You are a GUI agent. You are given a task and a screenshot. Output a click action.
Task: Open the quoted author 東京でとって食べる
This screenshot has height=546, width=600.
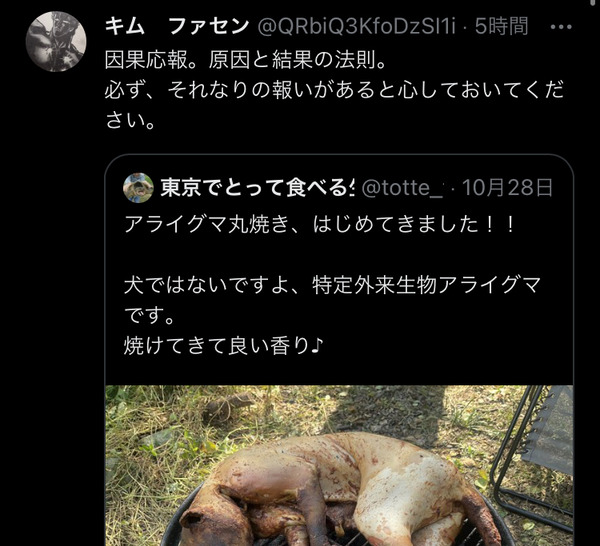click(x=257, y=187)
